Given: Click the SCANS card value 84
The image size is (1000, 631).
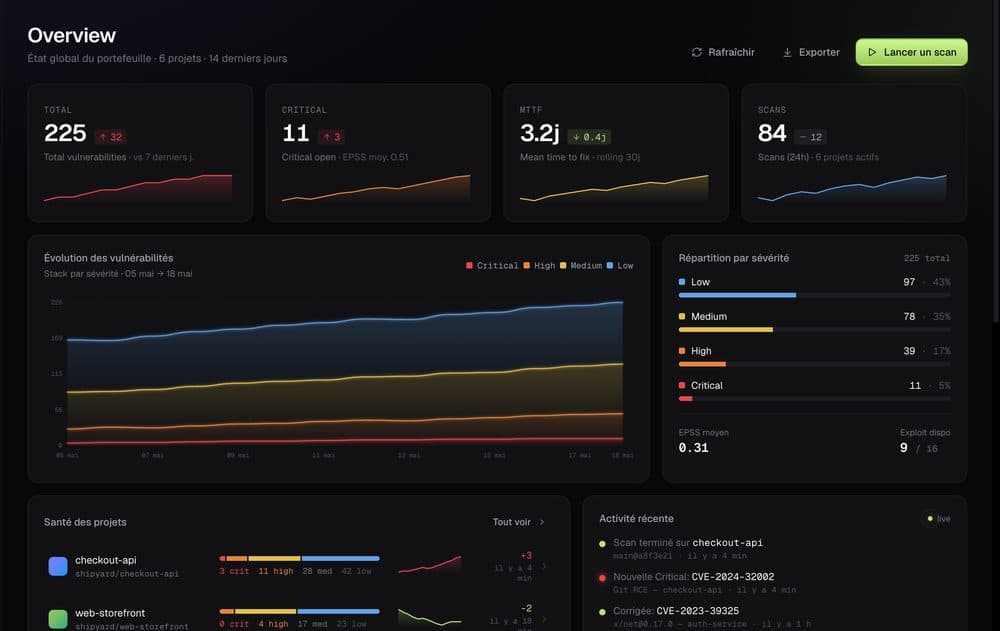Looking at the screenshot, I should [x=772, y=133].
